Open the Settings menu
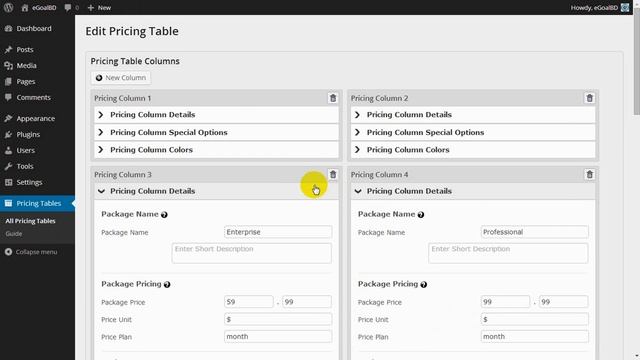Screen dimensions: 640x360 click(x=29, y=182)
